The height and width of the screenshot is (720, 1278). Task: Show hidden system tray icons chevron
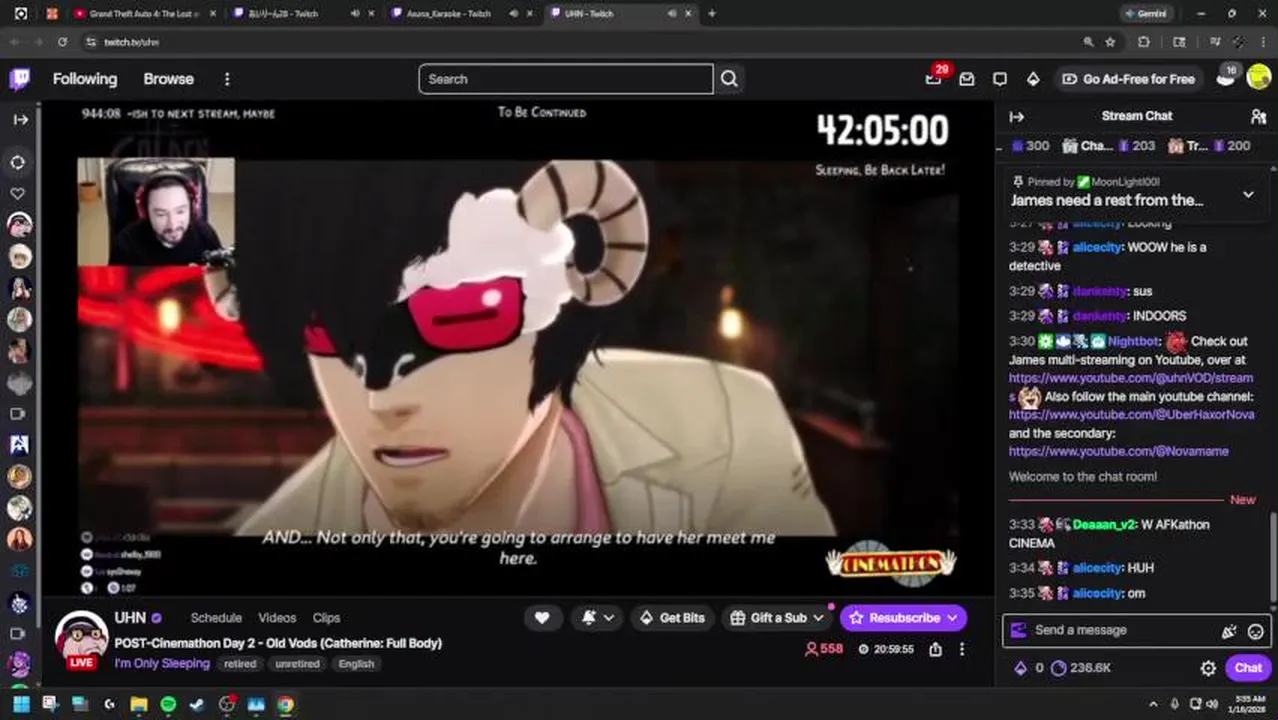1153,704
